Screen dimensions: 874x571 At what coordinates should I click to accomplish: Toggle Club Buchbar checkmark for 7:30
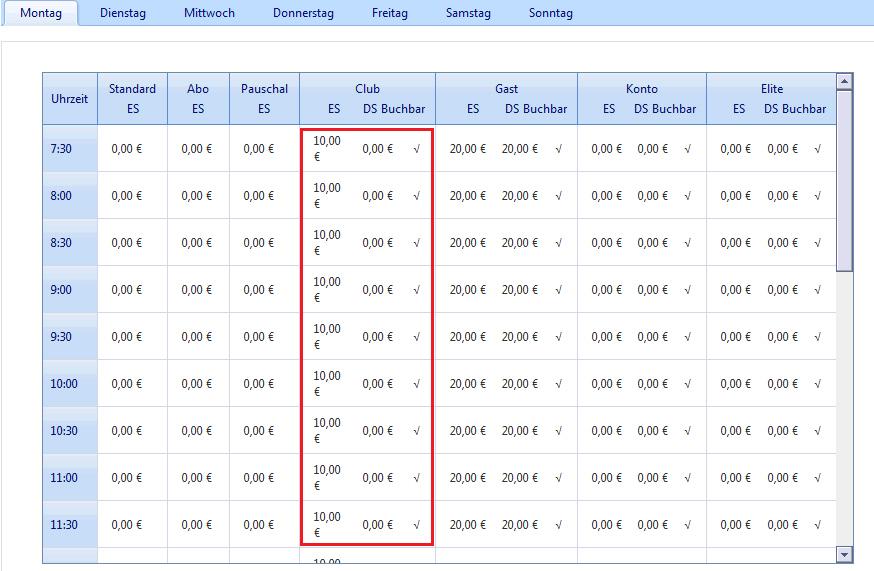pyautogui.click(x=416, y=149)
